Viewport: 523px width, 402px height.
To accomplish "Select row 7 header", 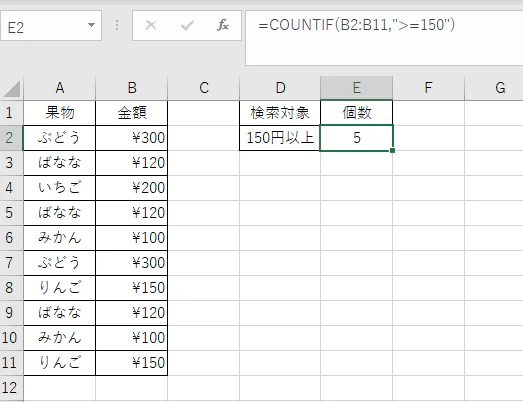I will click(12, 263).
